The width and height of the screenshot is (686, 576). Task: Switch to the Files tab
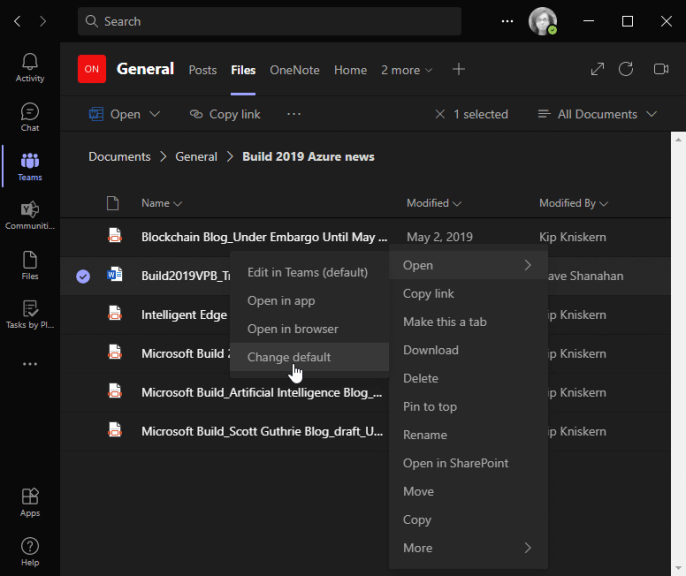pyautogui.click(x=243, y=70)
